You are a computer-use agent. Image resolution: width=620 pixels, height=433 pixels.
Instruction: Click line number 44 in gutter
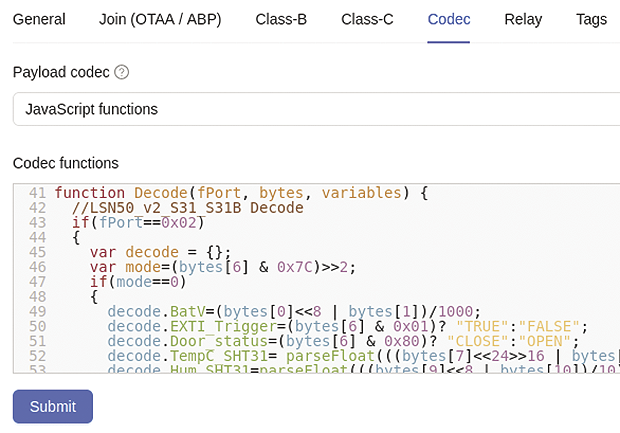point(38,238)
